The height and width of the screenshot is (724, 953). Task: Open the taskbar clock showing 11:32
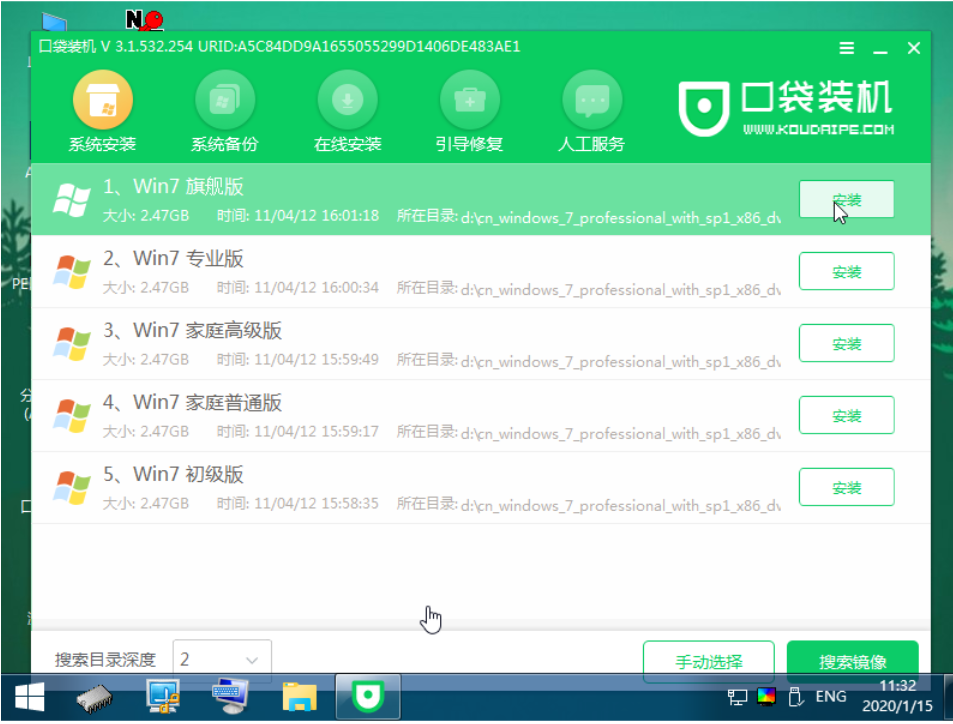click(897, 696)
